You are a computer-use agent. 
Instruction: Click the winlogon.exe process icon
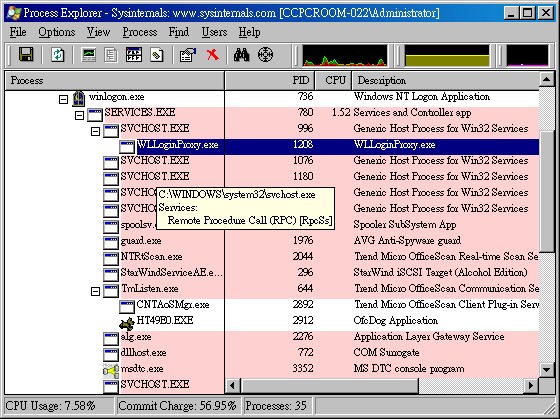79,98
